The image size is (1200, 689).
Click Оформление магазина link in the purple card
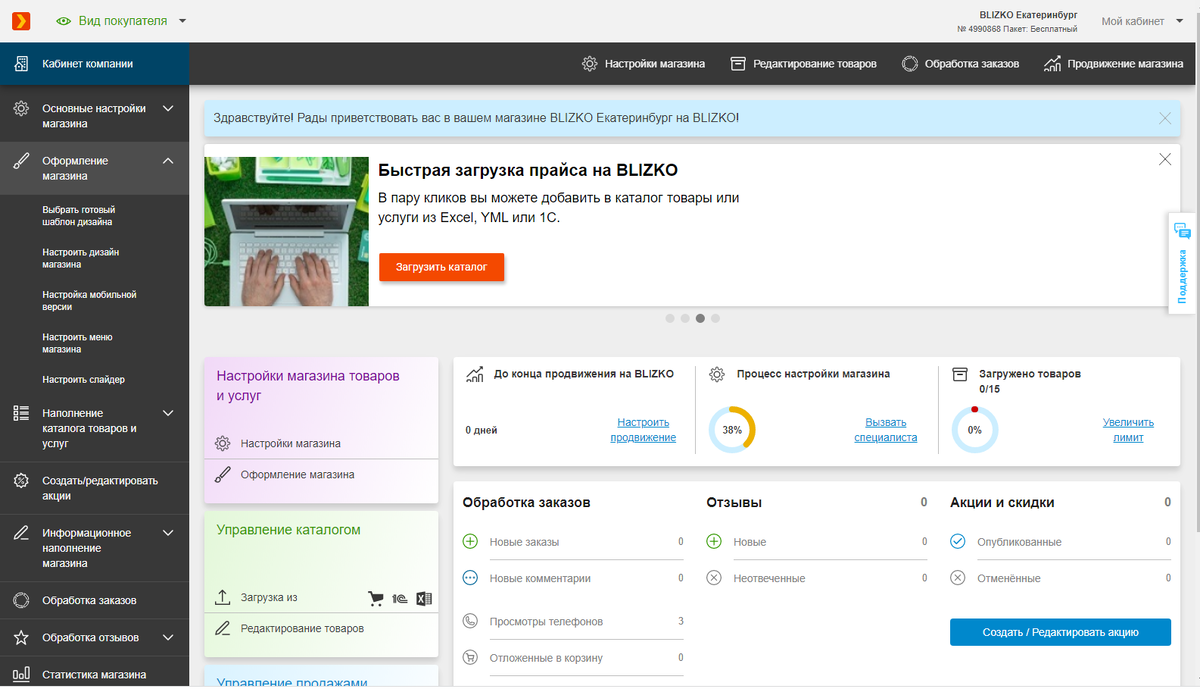click(297, 474)
